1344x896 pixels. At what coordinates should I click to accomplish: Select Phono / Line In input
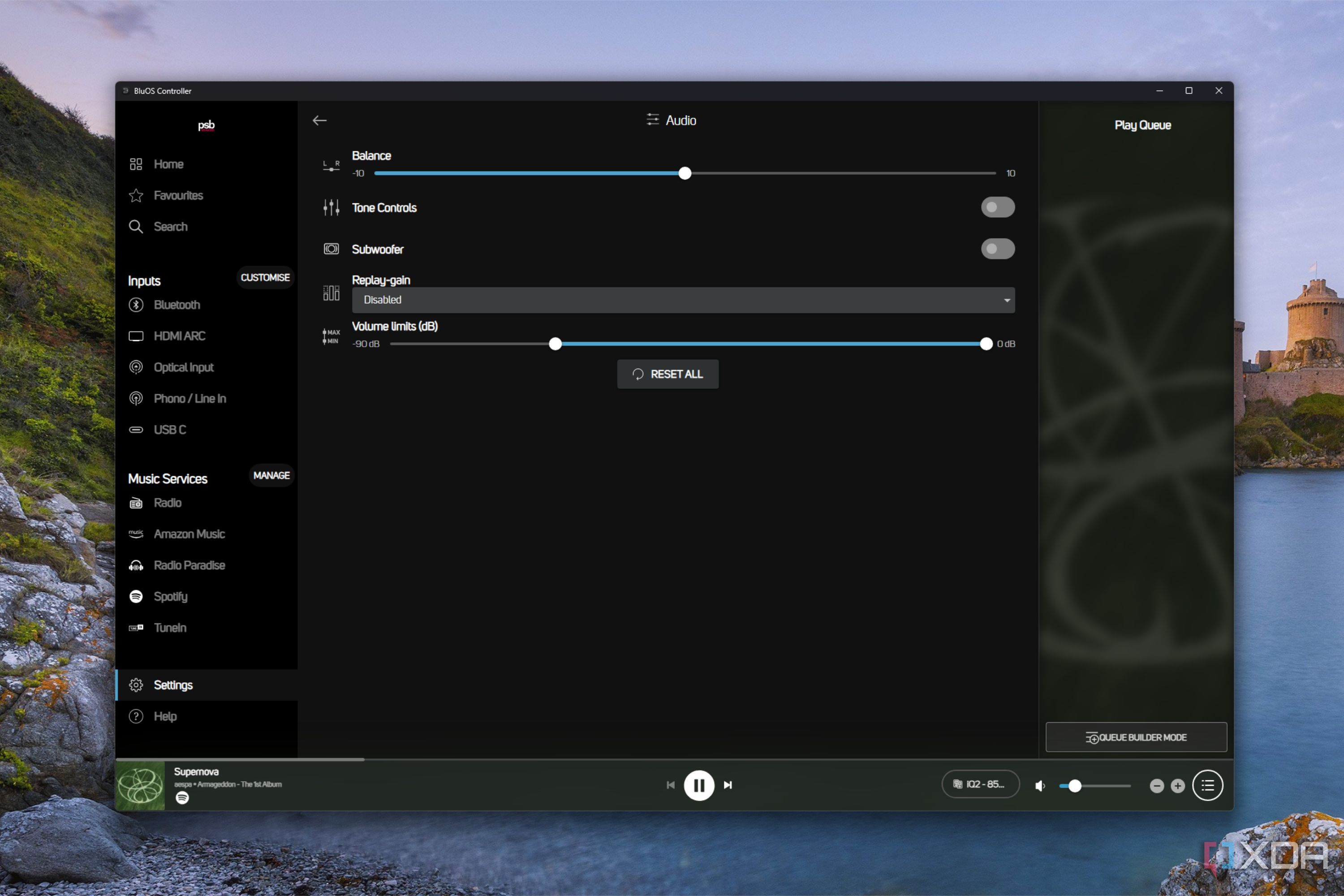(206, 398)
